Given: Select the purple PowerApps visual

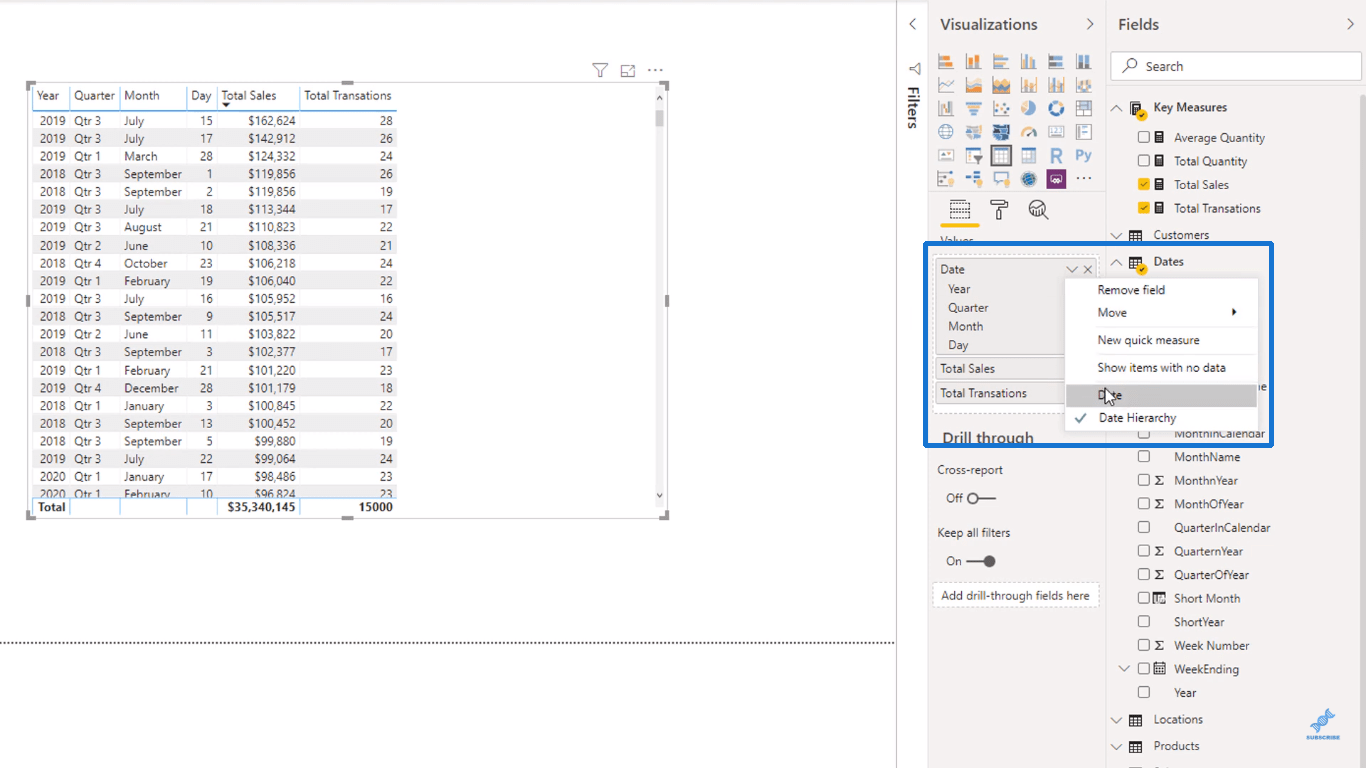Looking at the screenshot, I should (x=1056, y=178).
